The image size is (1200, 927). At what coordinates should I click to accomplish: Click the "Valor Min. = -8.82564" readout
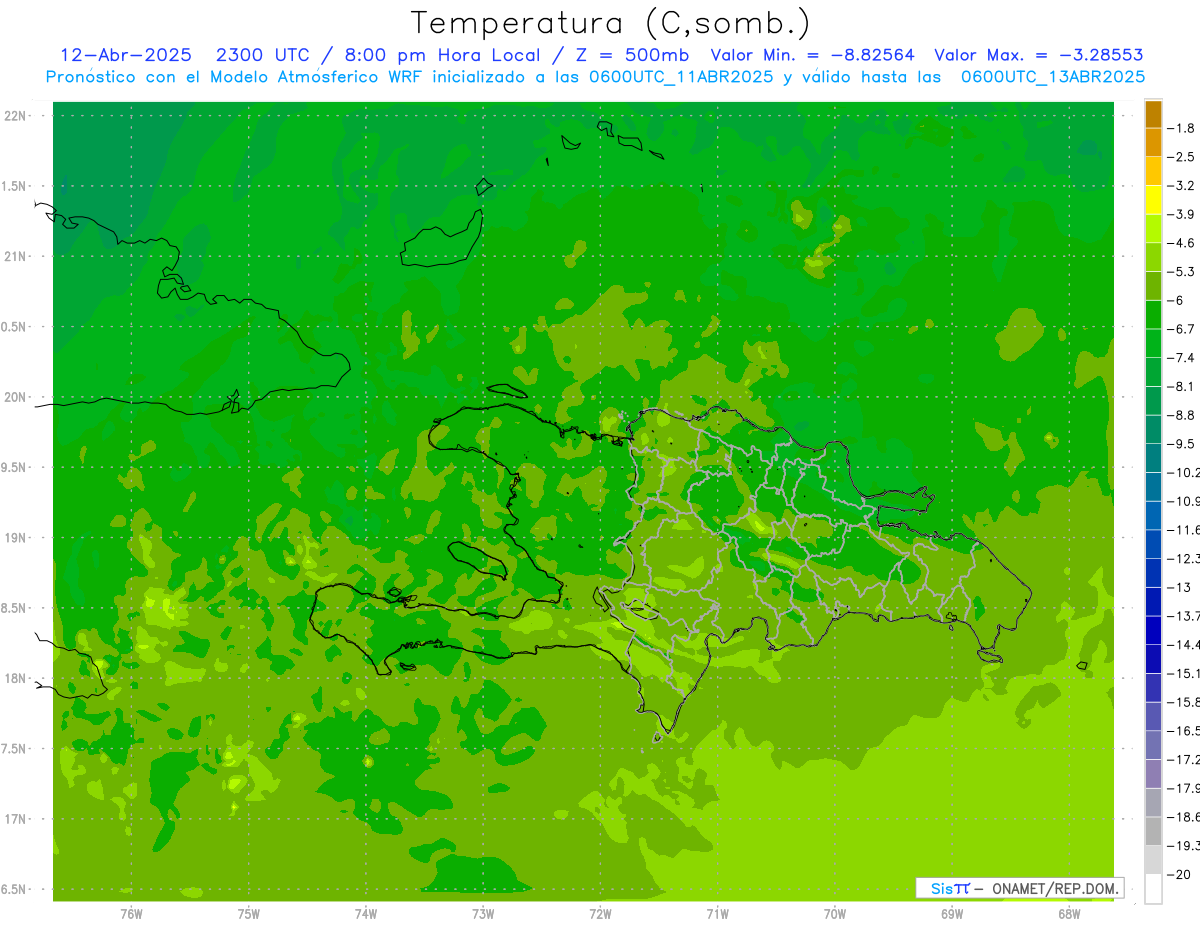(x=813, y=55)
